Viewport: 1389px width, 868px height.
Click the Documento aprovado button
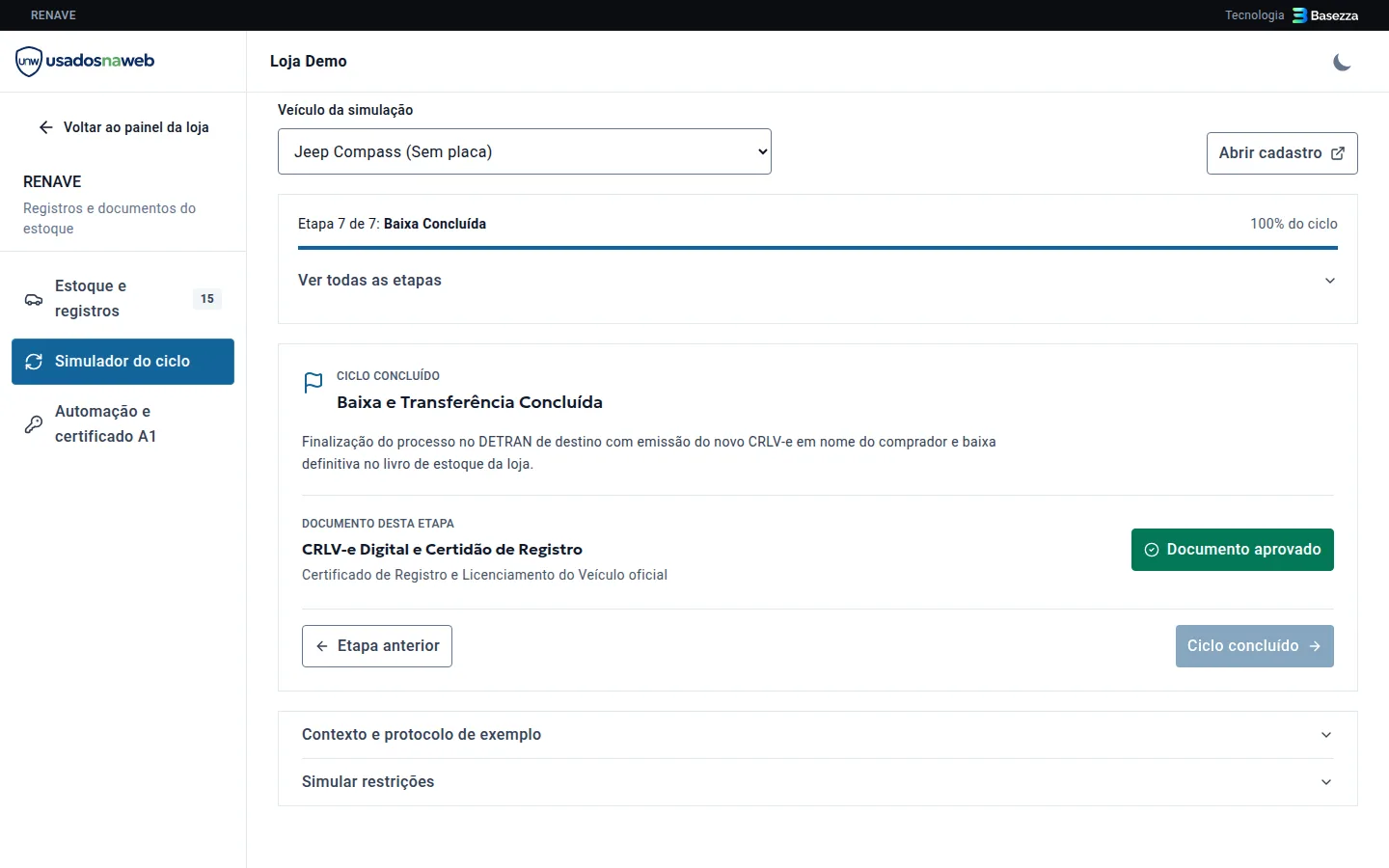(1233, 550)
